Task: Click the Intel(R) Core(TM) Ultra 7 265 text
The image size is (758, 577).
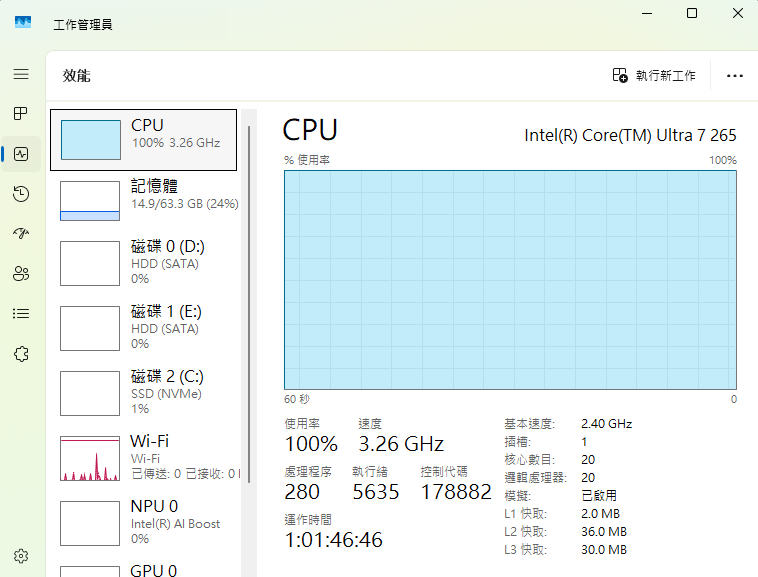Action: (630, 135)
